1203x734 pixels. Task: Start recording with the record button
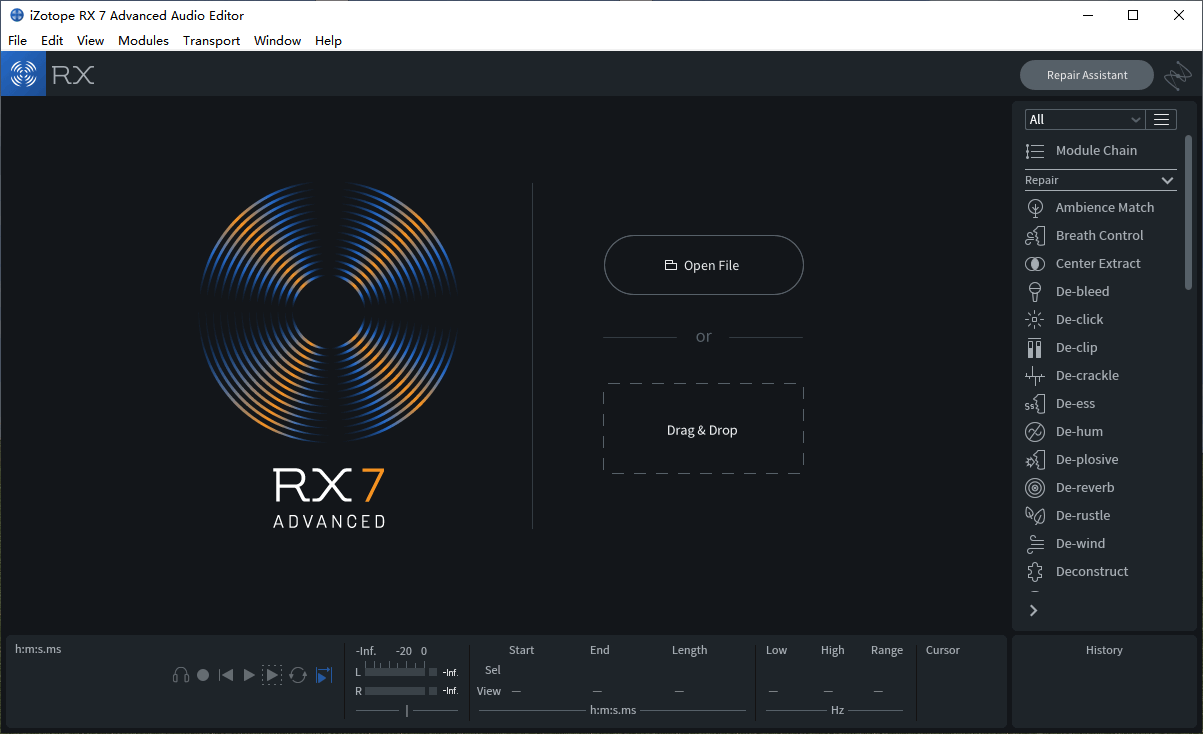203,675
